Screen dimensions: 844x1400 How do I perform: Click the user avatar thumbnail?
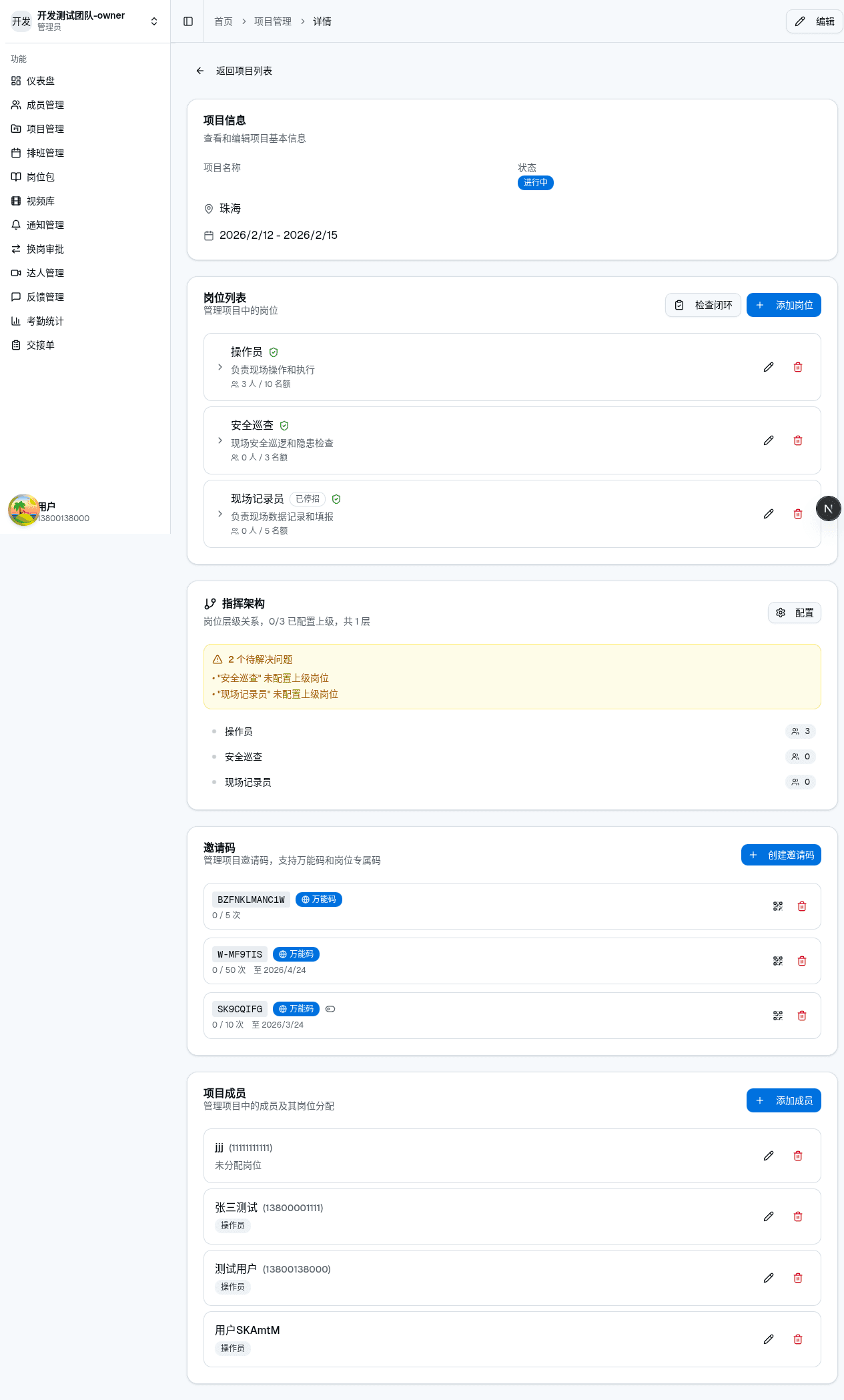[23, 510]
